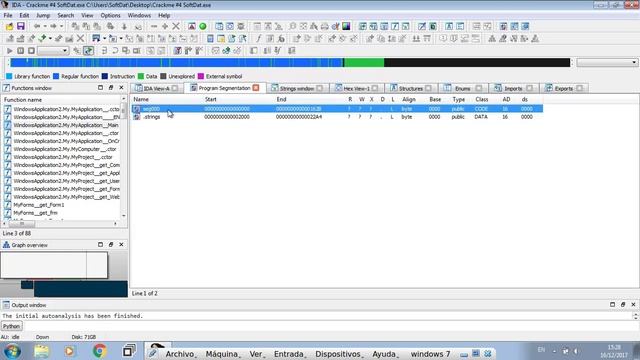The image size is (640, 360).
Task: Click the forward navigation arrow
Action: click(53, 27)
